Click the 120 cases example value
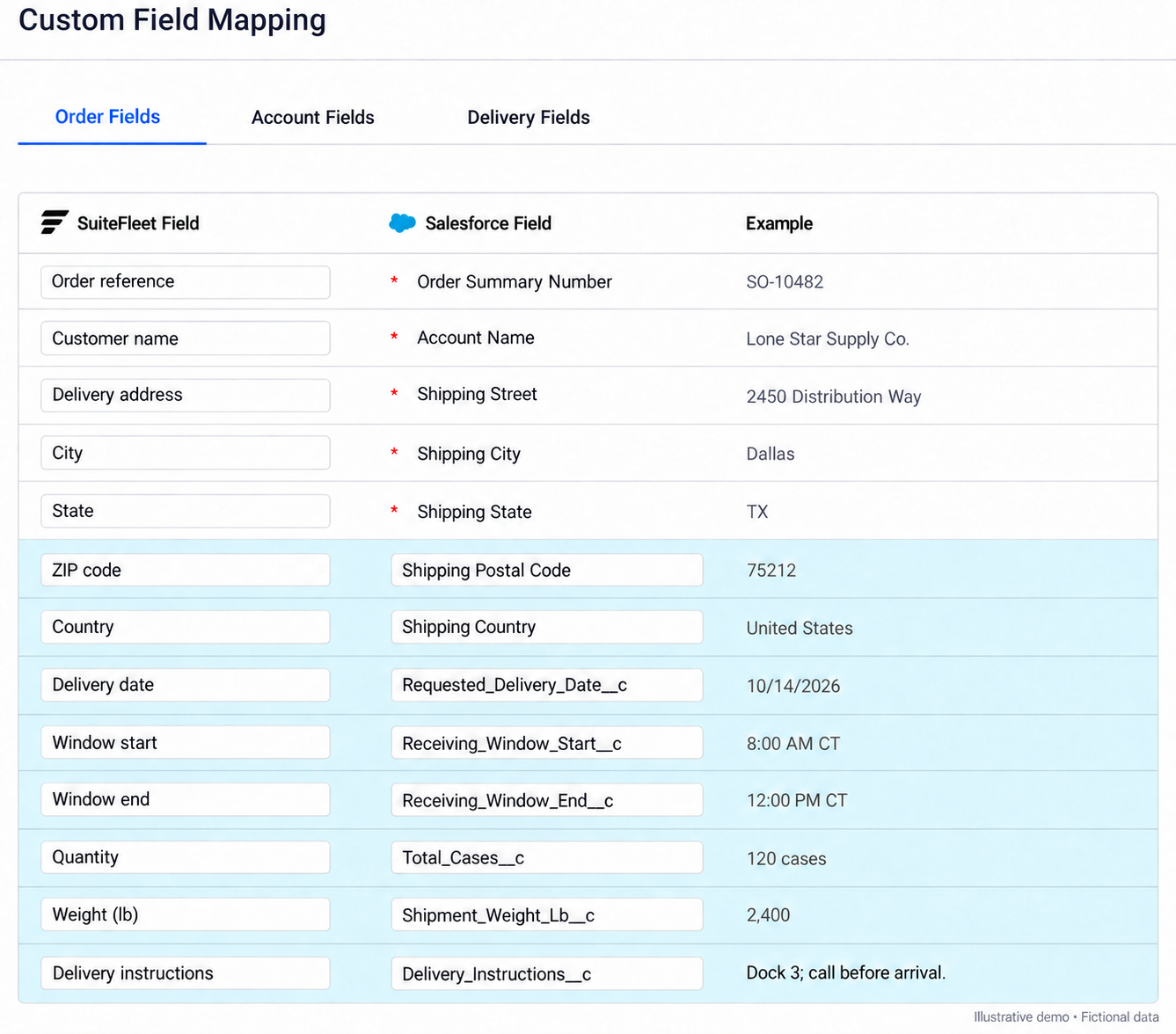 coord(786,859)
